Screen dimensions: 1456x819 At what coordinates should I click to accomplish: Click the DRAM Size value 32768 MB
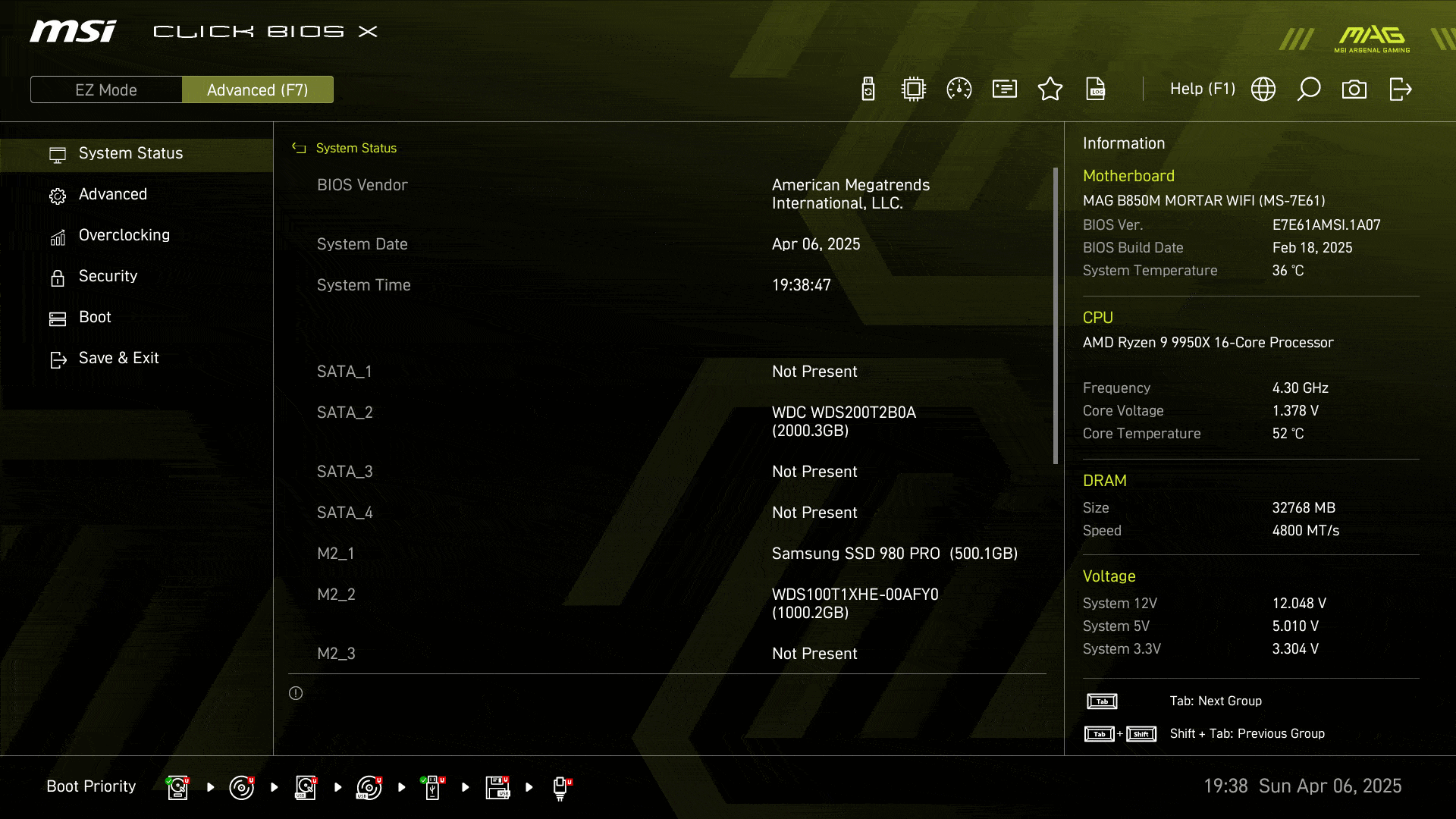pyautogui.click(x=1304, y=508)
